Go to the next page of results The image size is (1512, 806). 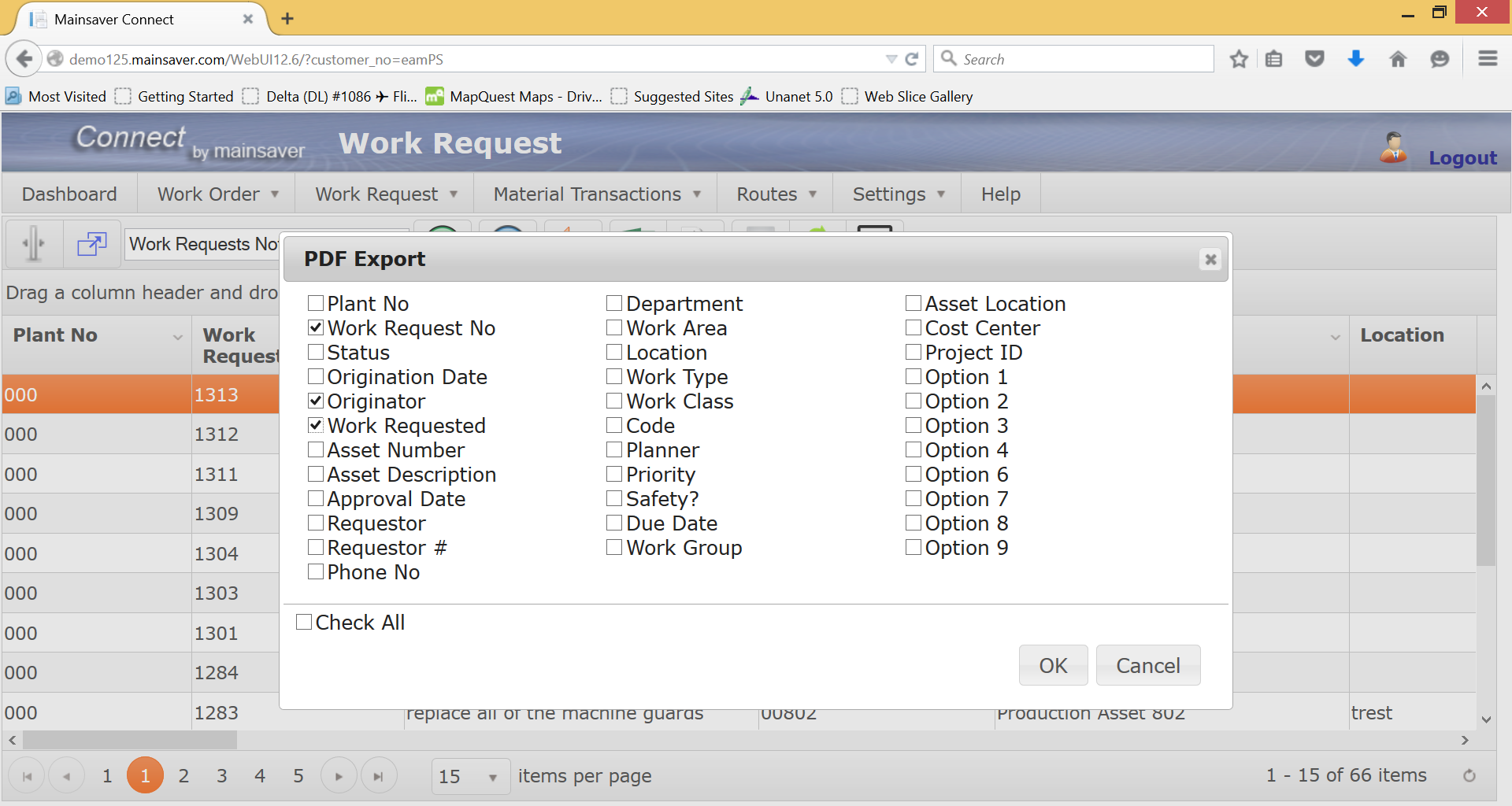[x=339, y=776]
